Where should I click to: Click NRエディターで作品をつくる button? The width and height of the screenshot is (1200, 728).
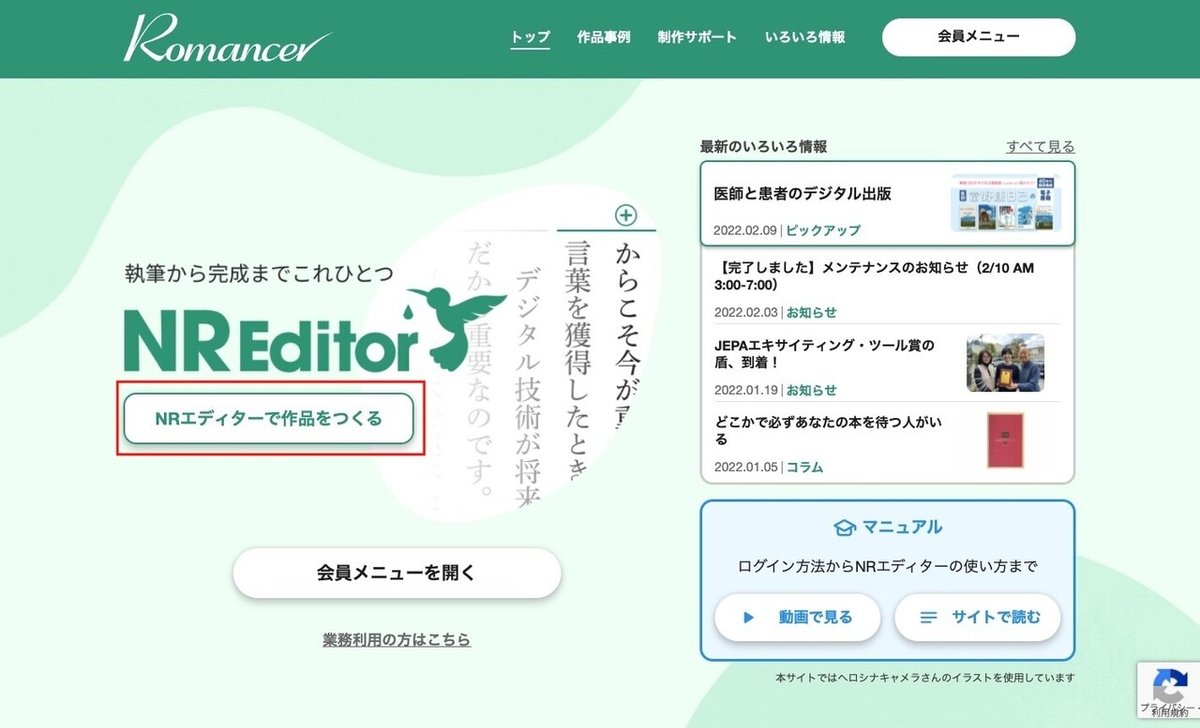click(269, 418)
